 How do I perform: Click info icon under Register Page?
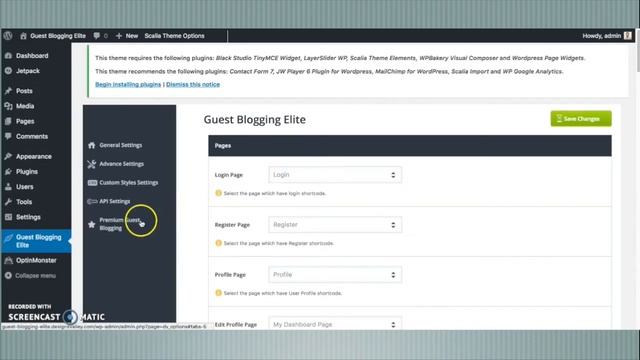(x=218, y=243)
